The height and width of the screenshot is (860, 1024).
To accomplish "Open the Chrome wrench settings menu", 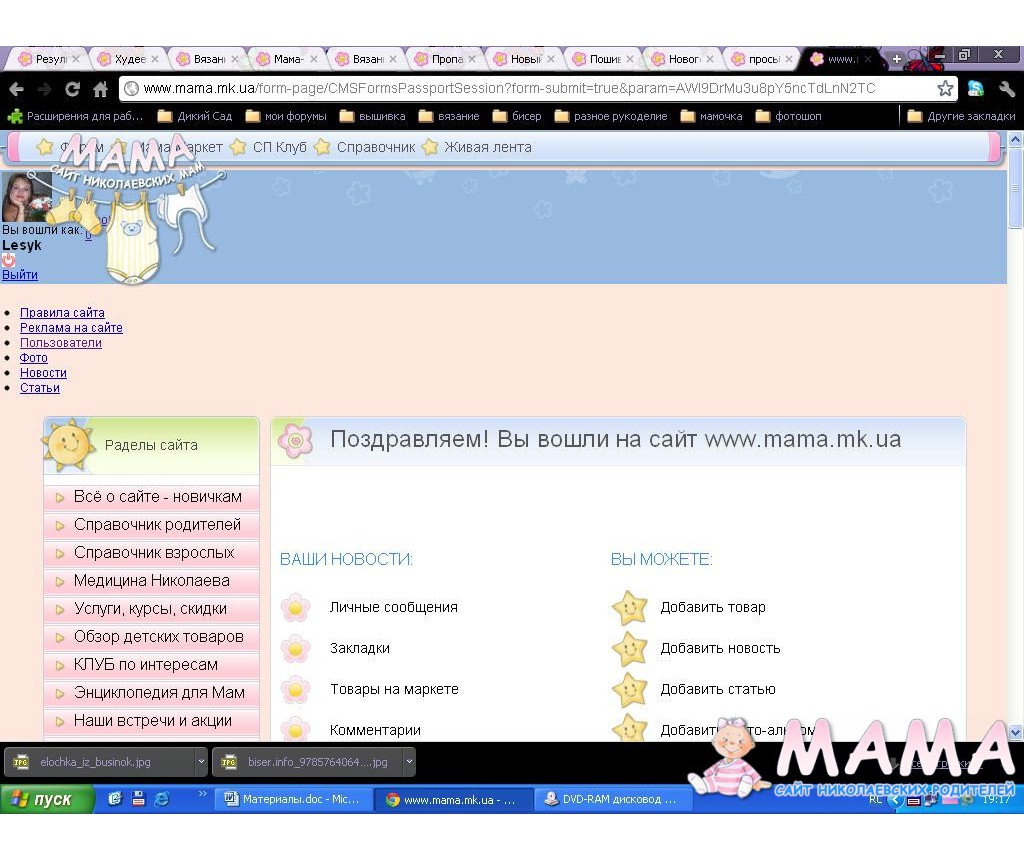I will [1006, 89].
